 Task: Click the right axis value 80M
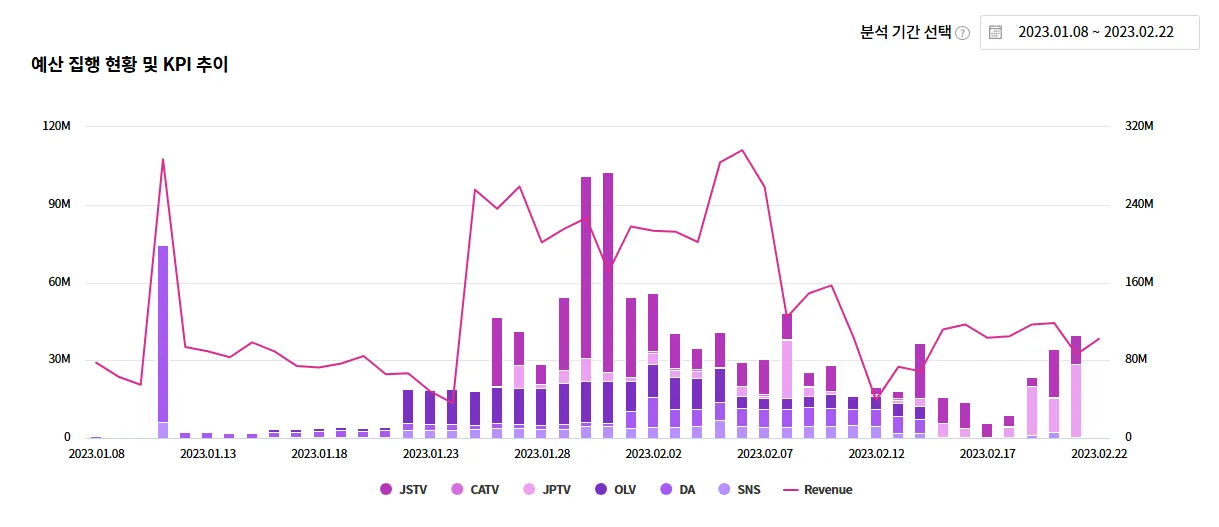click(x=1138, y=359)
